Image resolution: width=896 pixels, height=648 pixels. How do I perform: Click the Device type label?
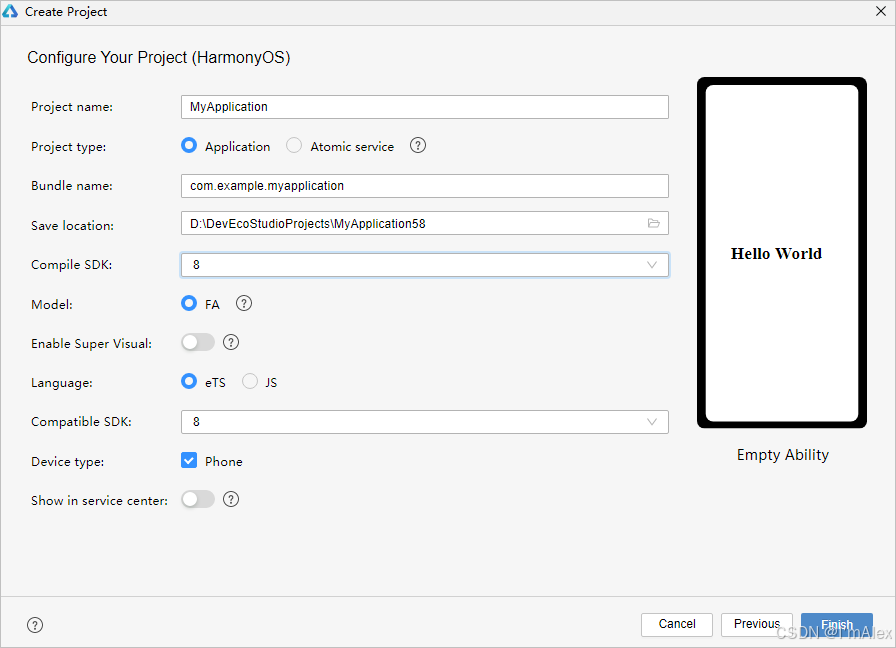tap(67, 462)
